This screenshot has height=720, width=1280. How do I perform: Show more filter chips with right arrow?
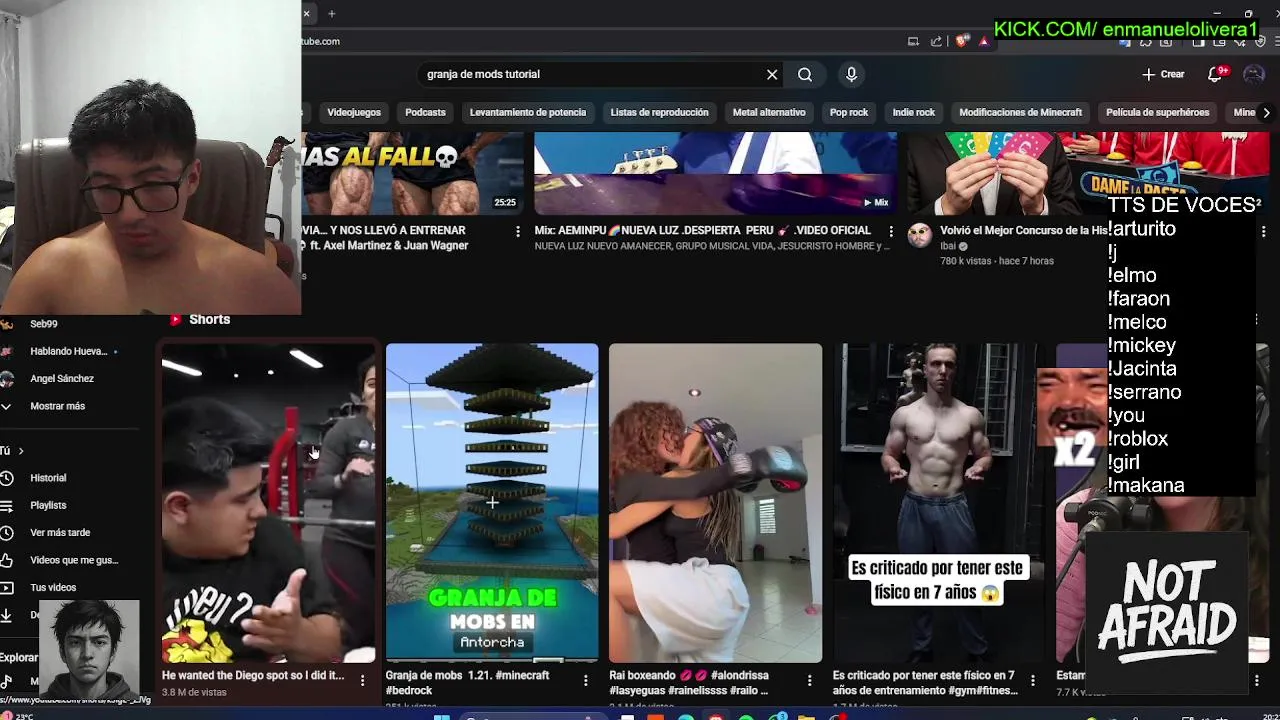click(1266, 112)
